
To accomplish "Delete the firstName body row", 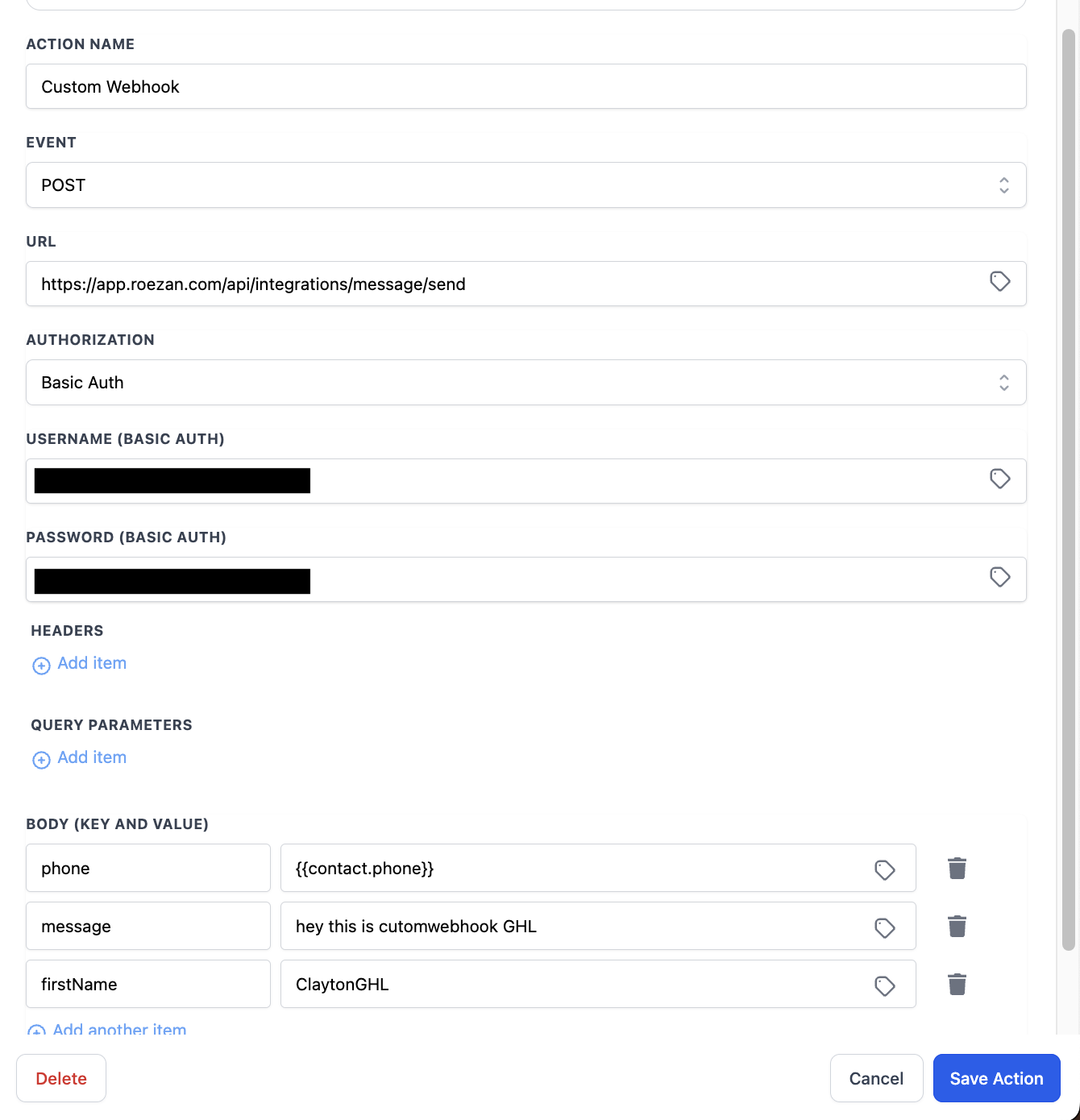I will (x=957, y=984).
